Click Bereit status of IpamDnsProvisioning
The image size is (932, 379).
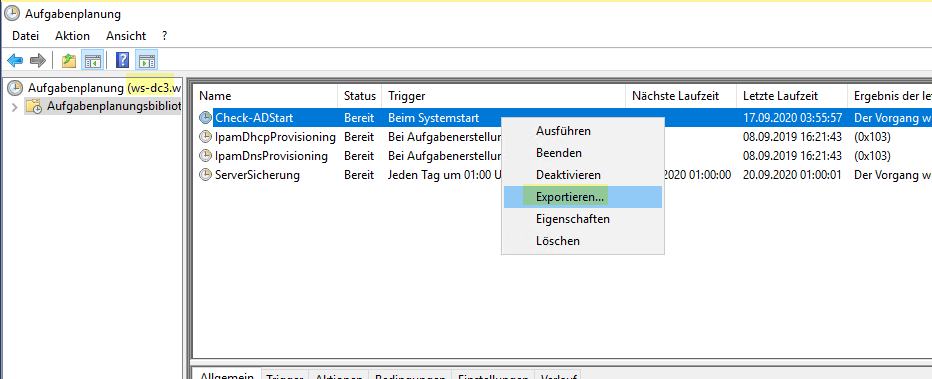359,156
